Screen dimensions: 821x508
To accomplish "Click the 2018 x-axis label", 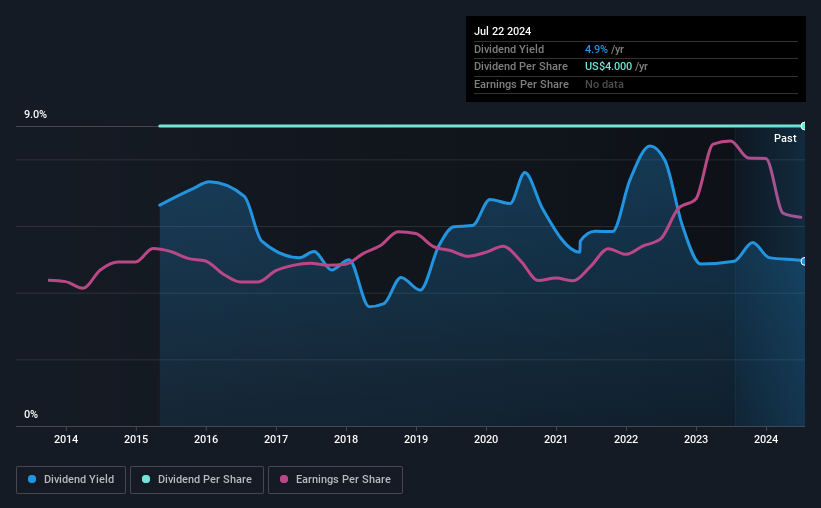I will tap(346, 439).
